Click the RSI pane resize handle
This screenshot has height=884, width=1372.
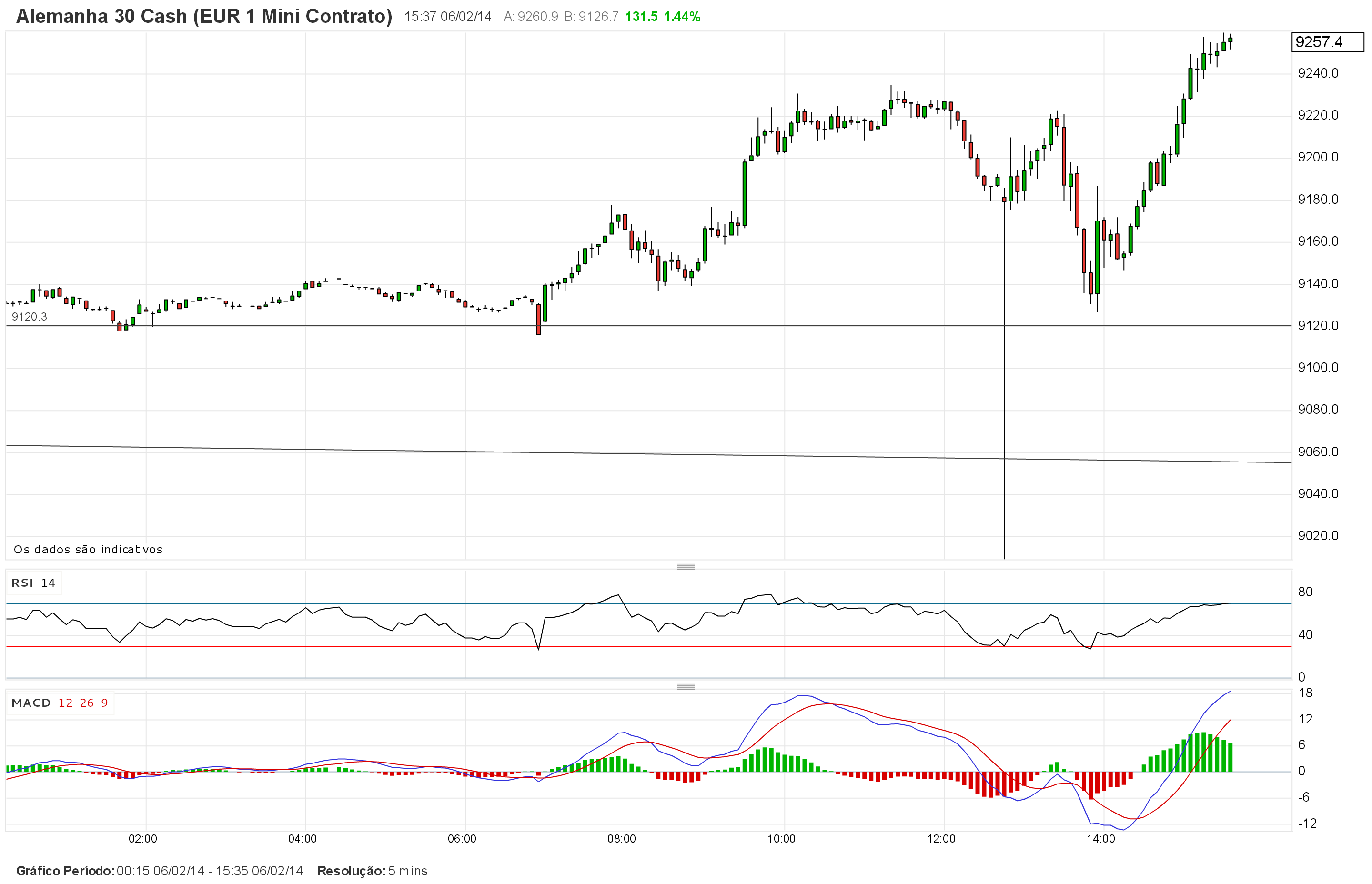point(686,567)
